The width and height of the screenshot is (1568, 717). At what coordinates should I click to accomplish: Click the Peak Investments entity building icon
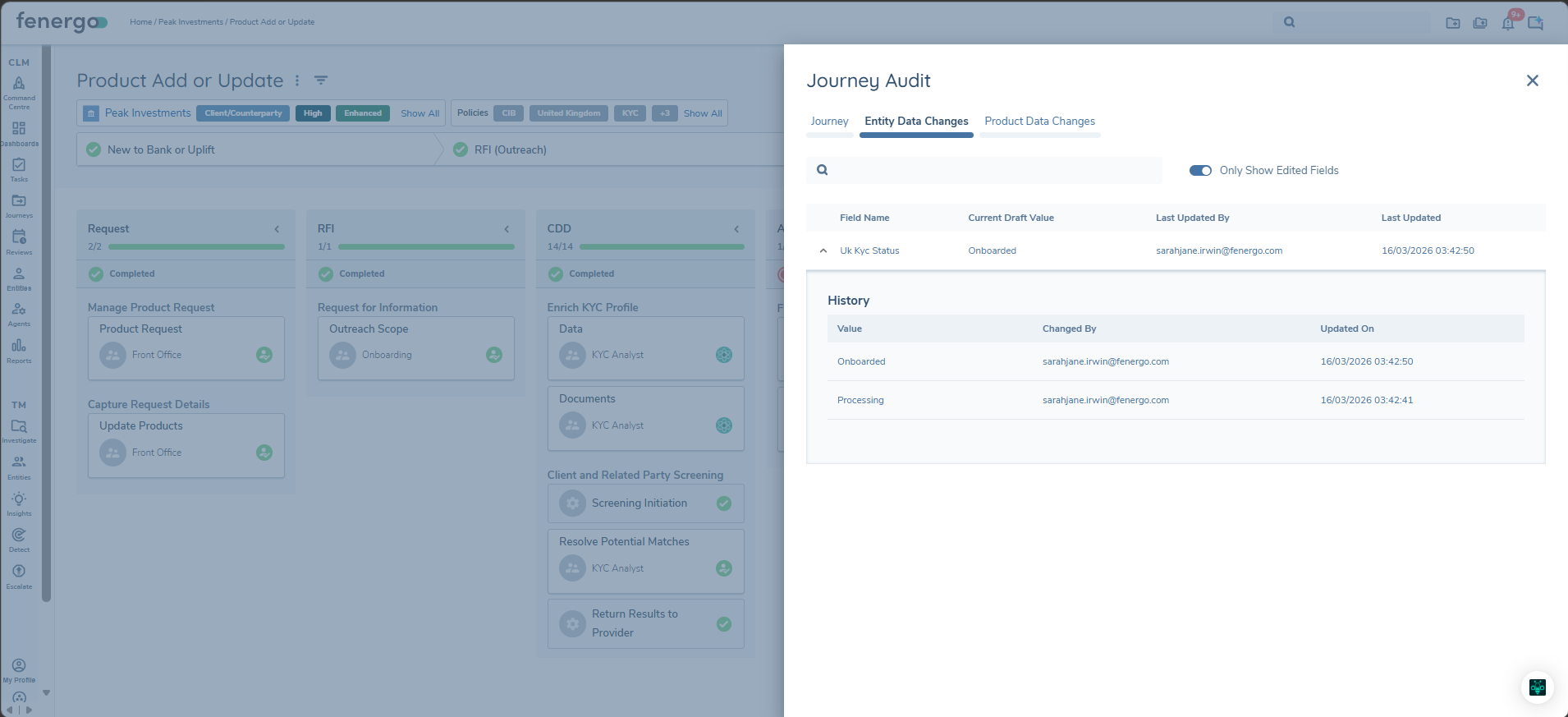92,113
